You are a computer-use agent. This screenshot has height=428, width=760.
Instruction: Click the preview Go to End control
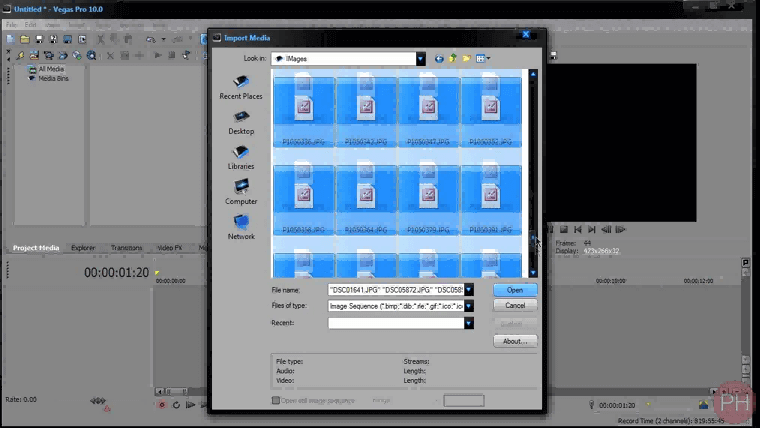[592, 229]
